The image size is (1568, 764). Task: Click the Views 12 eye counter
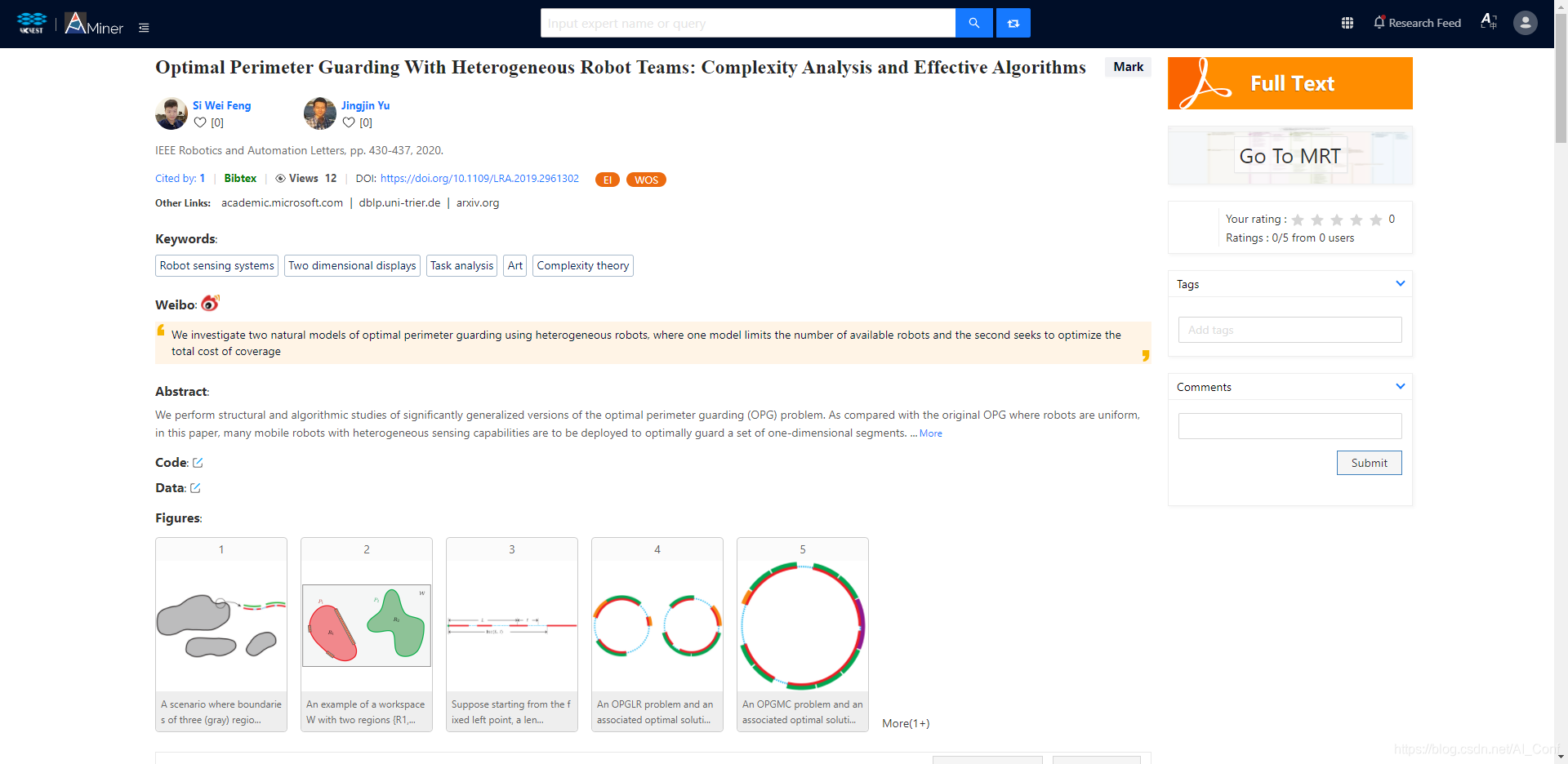[x=306, y=178]
